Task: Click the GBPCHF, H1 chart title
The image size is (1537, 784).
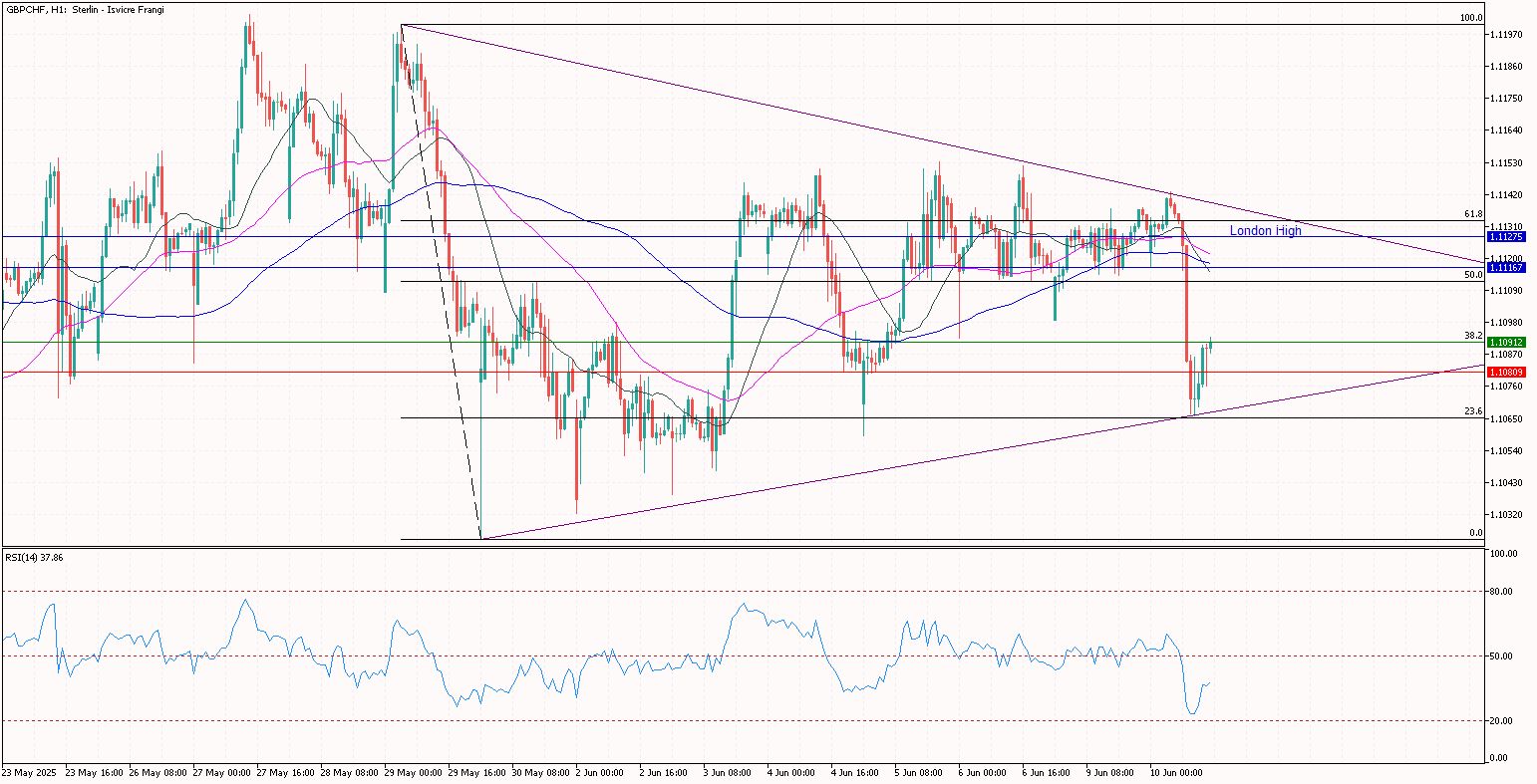Action: (x=85, y=9)
